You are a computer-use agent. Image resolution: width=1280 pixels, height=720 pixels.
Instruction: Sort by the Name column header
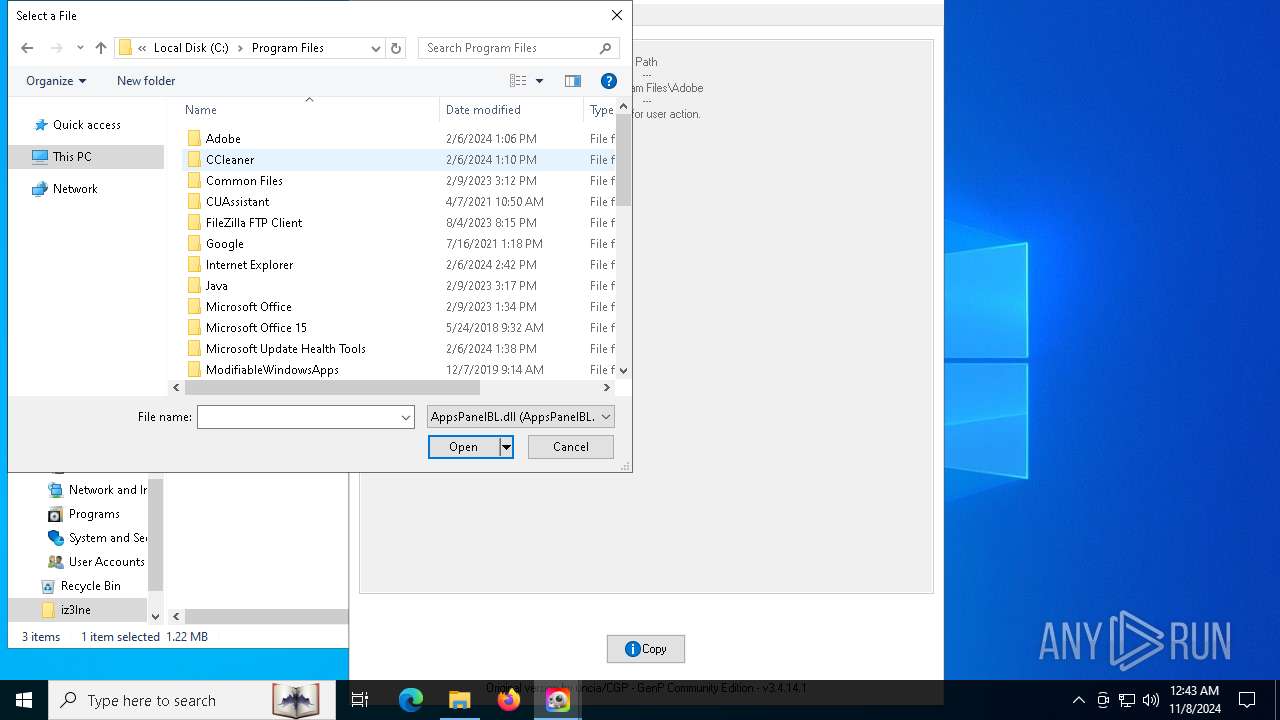309,110
